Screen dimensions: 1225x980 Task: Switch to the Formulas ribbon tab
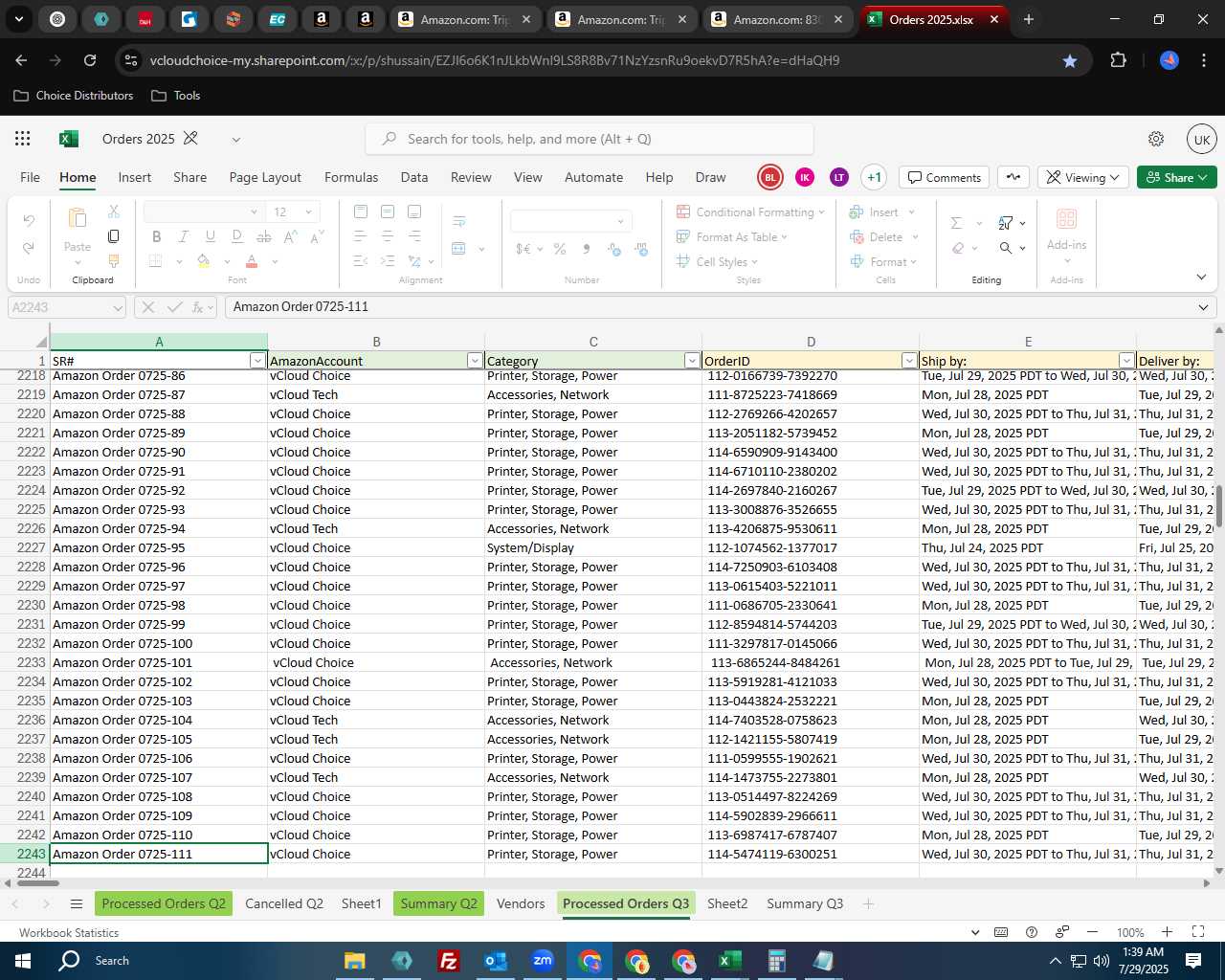pos(351,177)
